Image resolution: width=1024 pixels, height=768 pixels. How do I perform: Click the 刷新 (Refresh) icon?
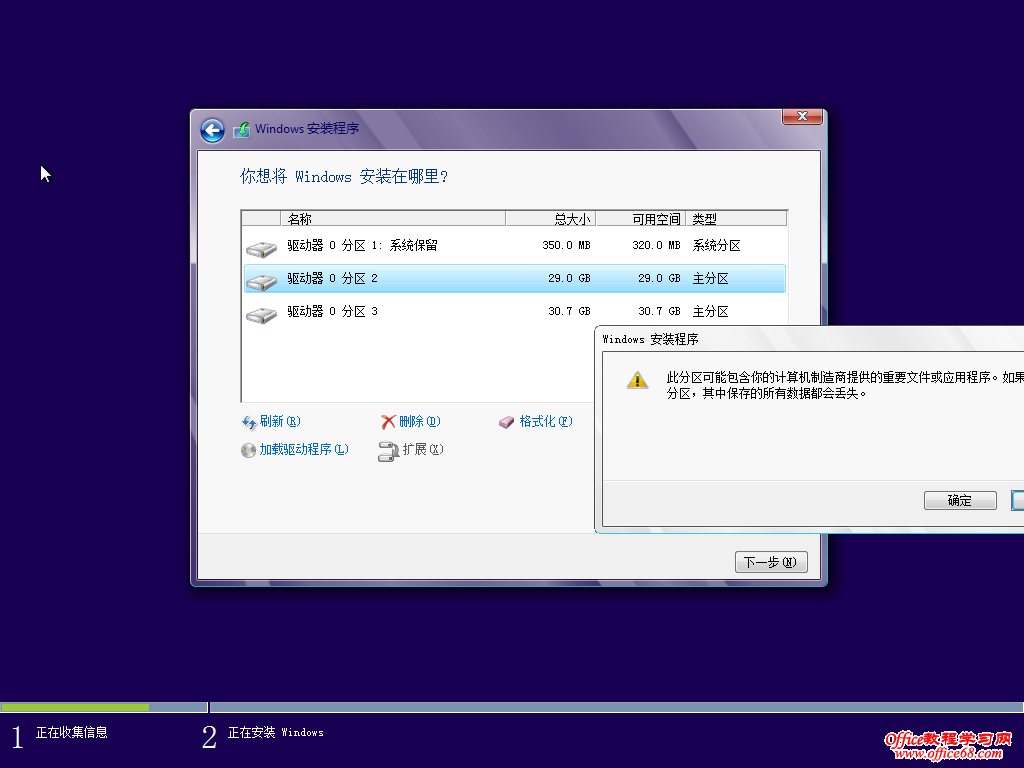click(x=249, y=421)
